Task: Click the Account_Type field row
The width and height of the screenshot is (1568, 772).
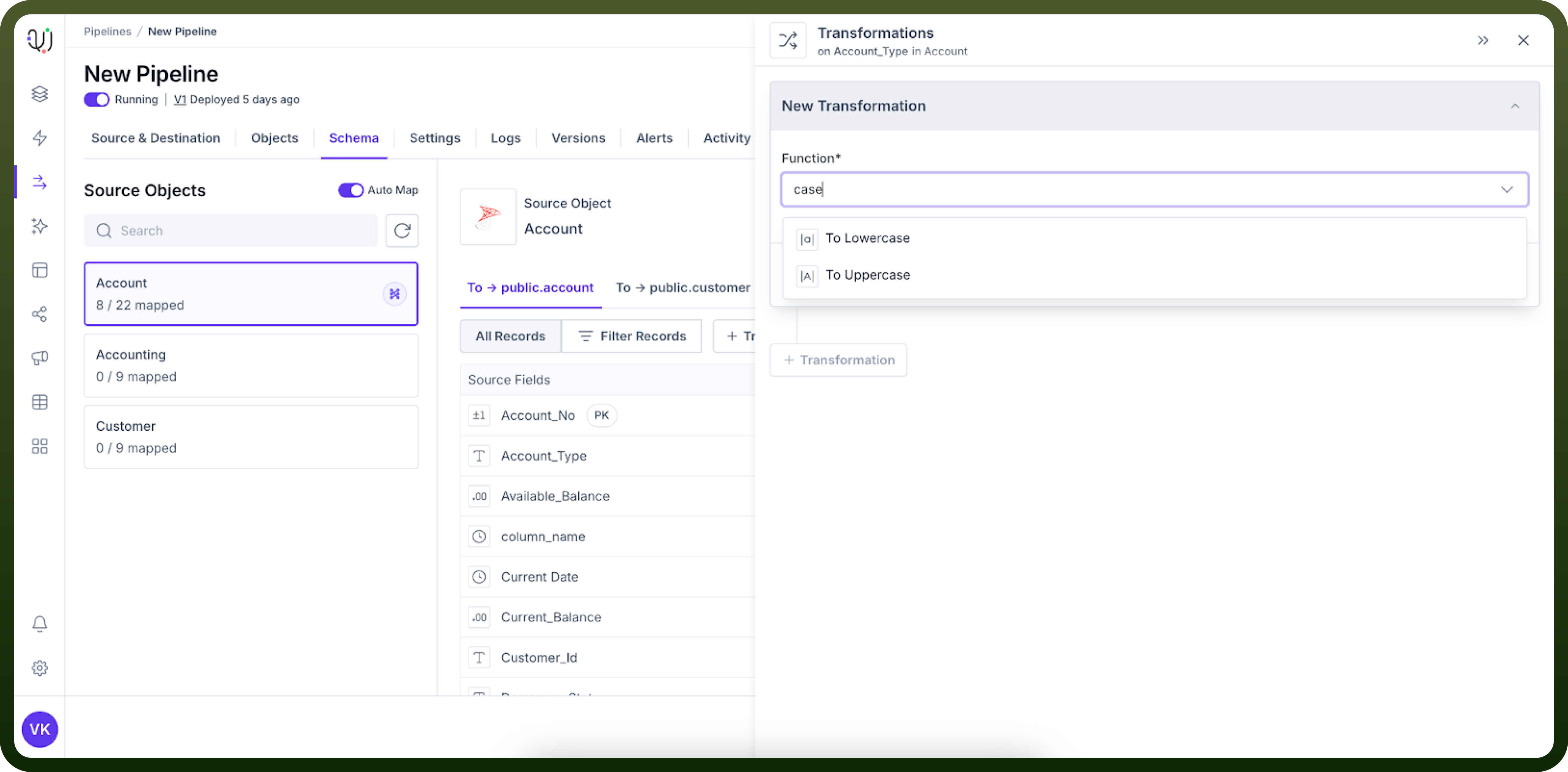Action: [x=608, y=456]
